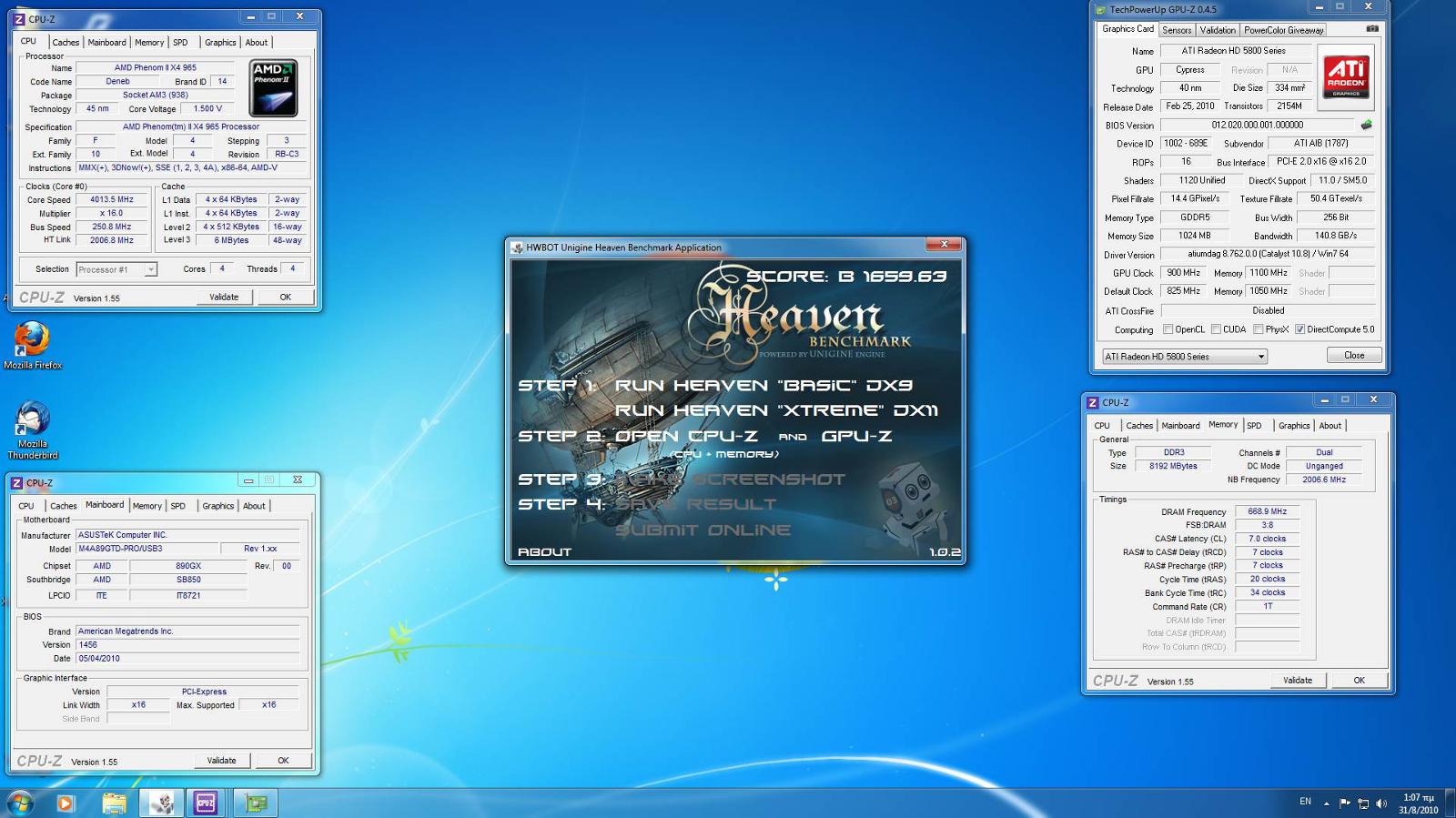Open Windows Media Player from the taskbar
This screenshot has width=1456, height=818.
65,803
